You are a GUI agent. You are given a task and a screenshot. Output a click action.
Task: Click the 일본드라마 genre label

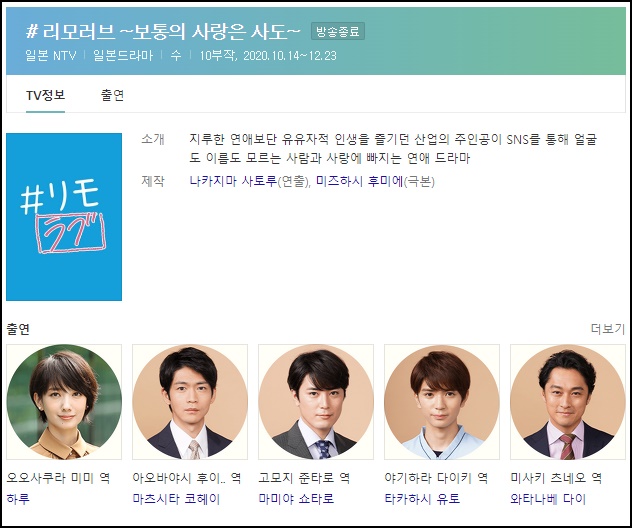pos(123,56)
